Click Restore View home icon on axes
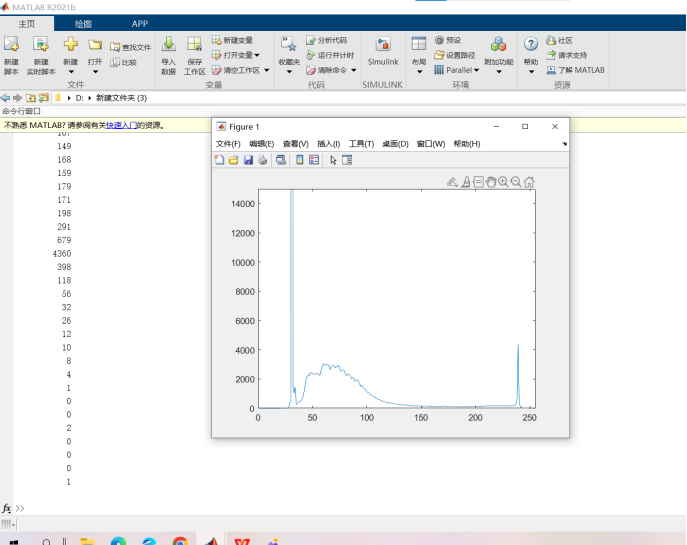 point(529,182)
